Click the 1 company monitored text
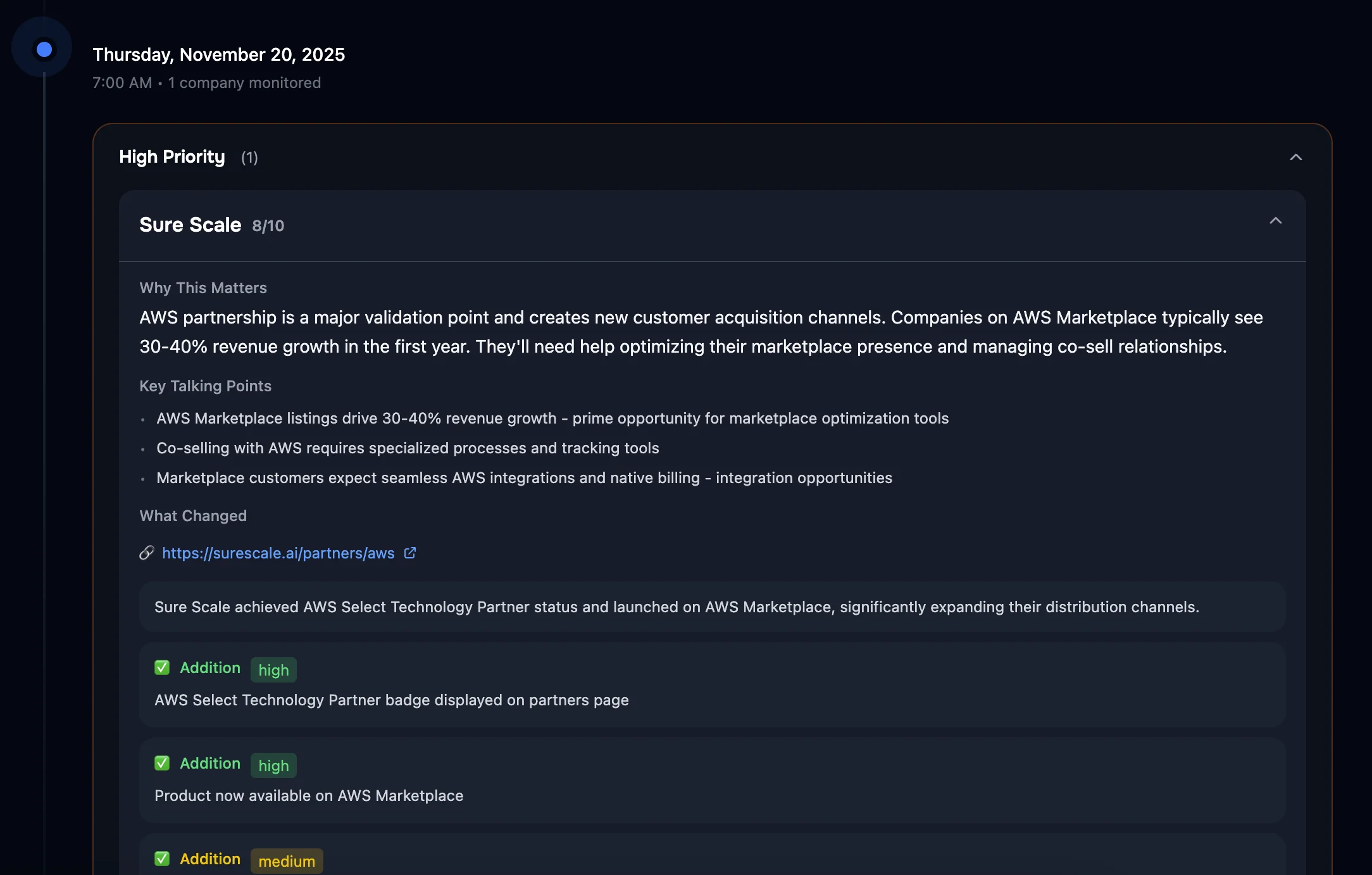Viewport: 1372px width, 875px height. coord(244,82)
